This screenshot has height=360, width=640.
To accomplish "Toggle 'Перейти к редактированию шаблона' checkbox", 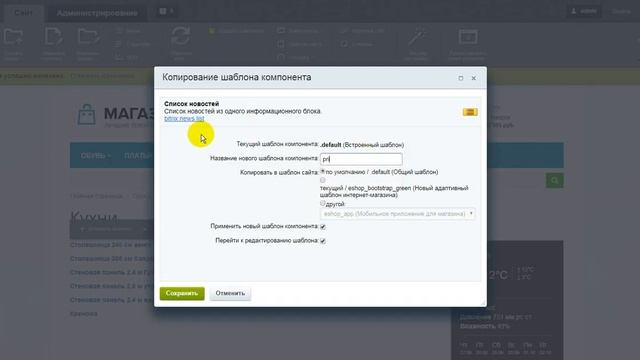I will [323, 241].
